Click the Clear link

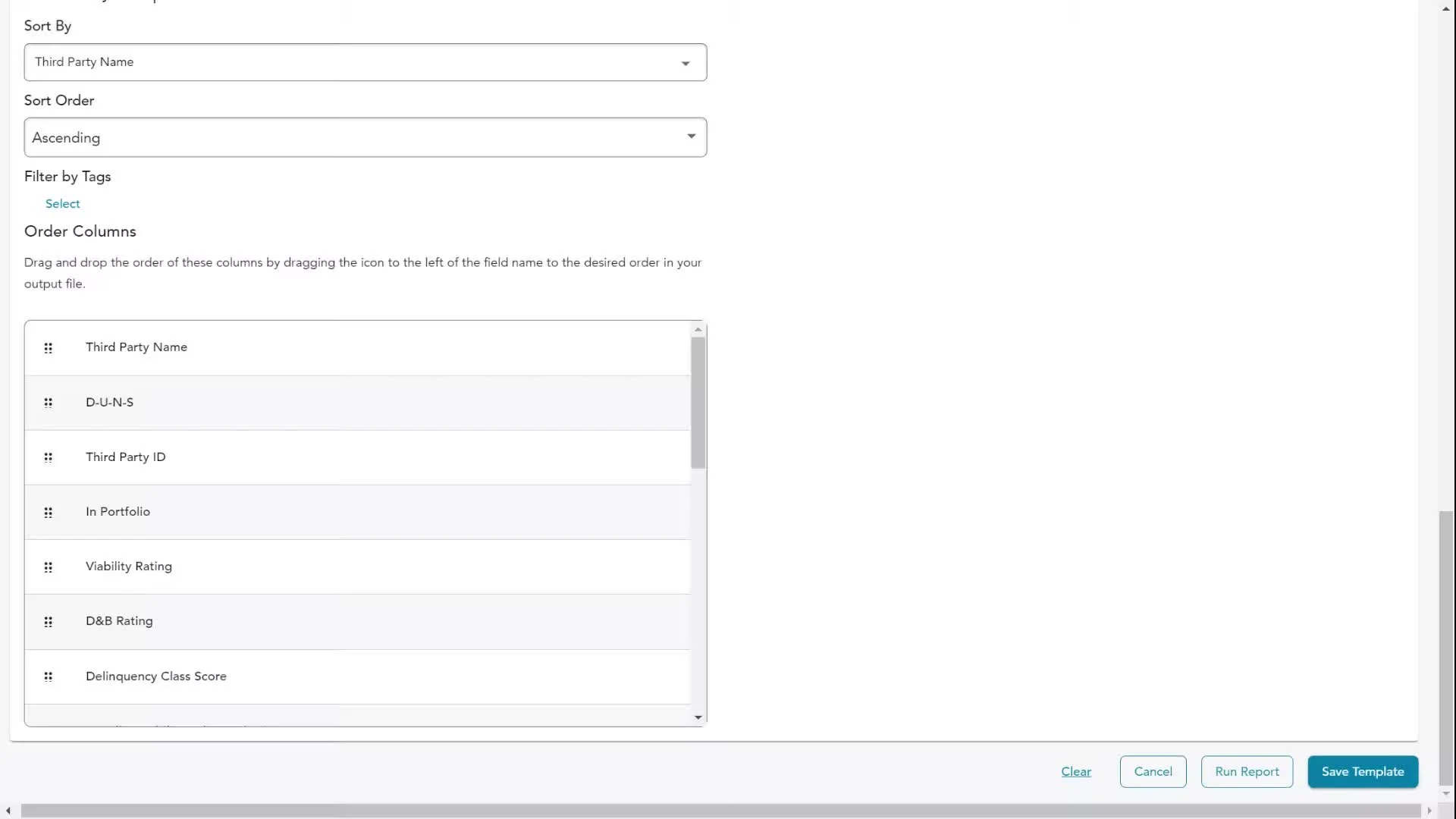(1075, 771)
